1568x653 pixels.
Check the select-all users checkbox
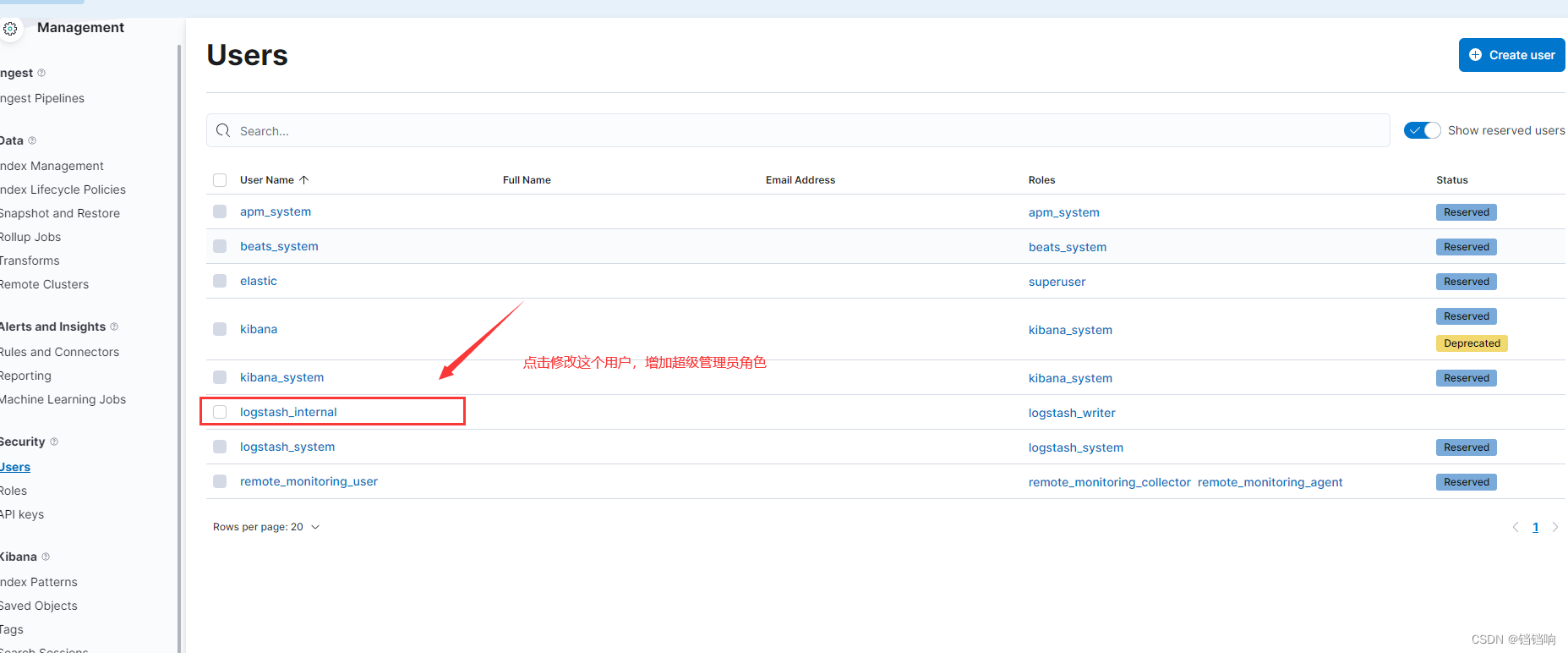[220, 180]
